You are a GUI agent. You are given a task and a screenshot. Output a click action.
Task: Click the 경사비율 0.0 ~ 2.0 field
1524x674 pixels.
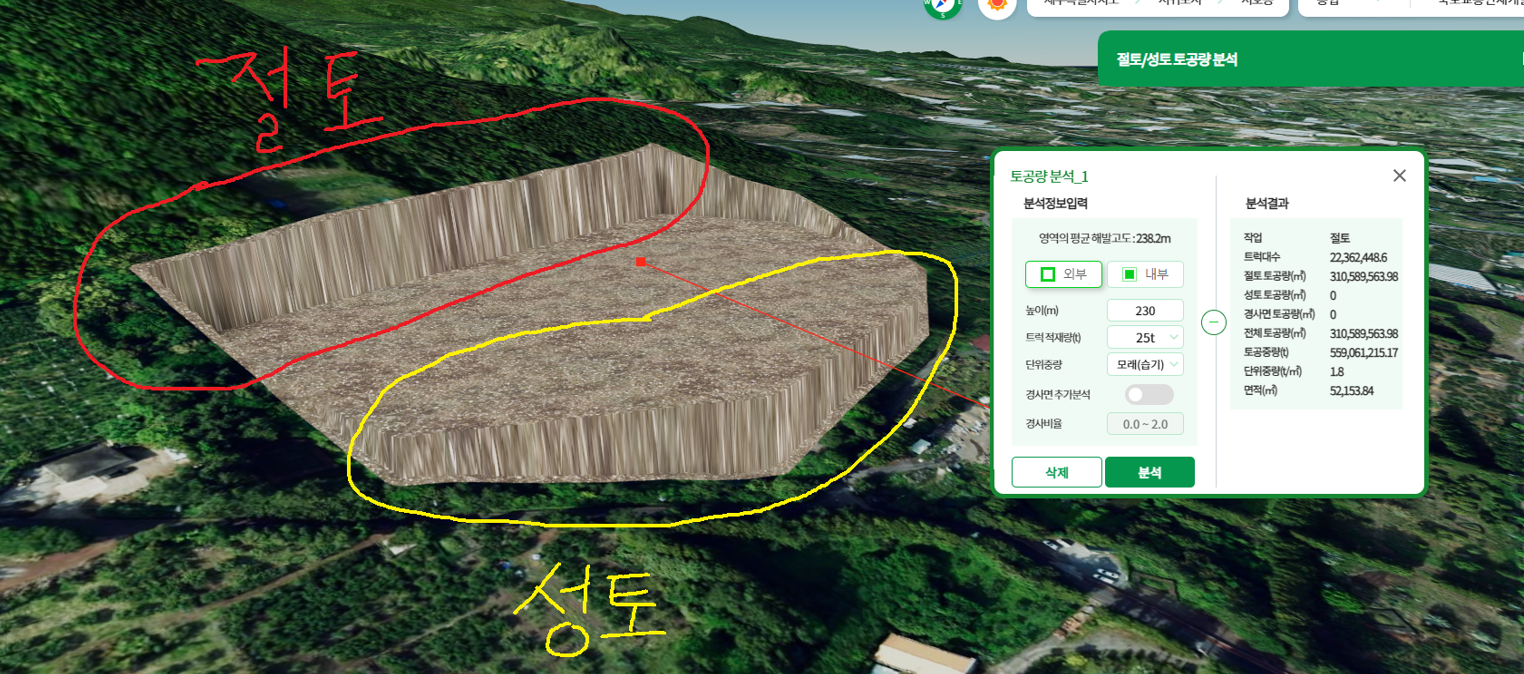pyautogui.click(x=1145, y=423)
